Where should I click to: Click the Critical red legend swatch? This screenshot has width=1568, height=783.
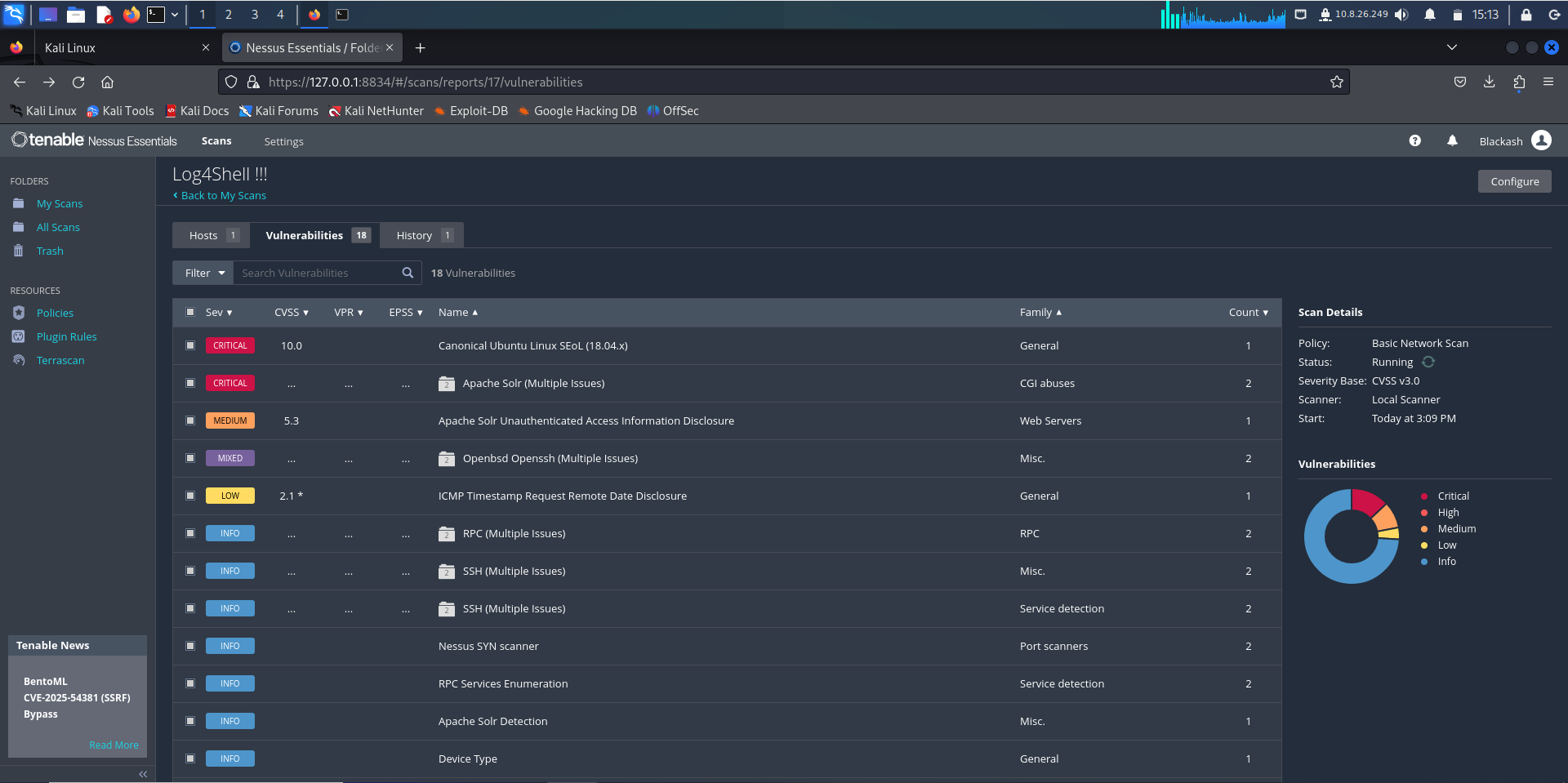pos(1424,496)
